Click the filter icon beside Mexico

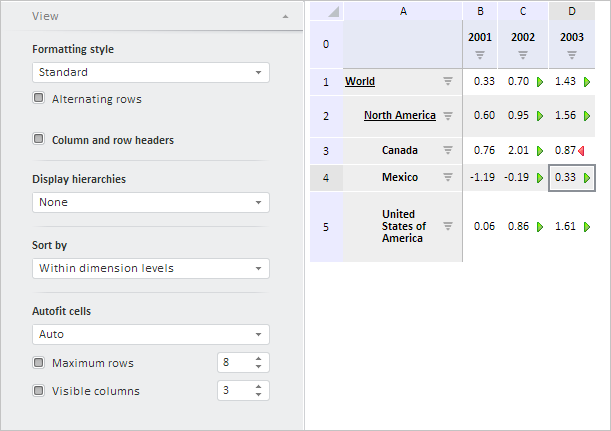tap(448, 177)
